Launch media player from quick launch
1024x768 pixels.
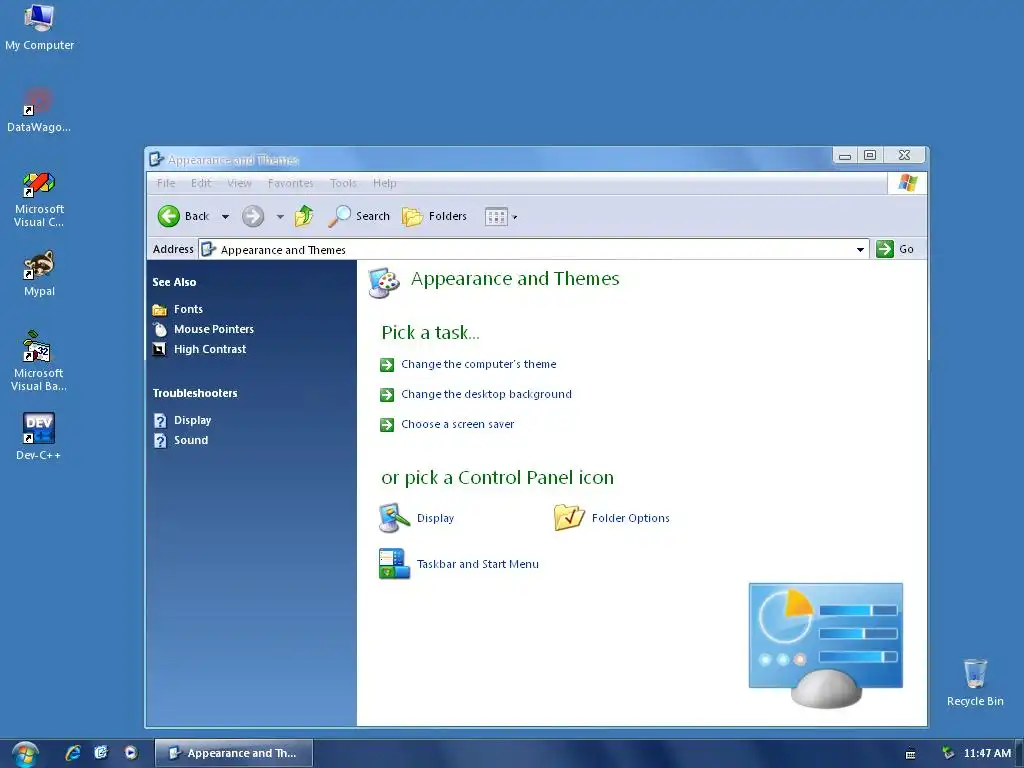pos(131,753)
